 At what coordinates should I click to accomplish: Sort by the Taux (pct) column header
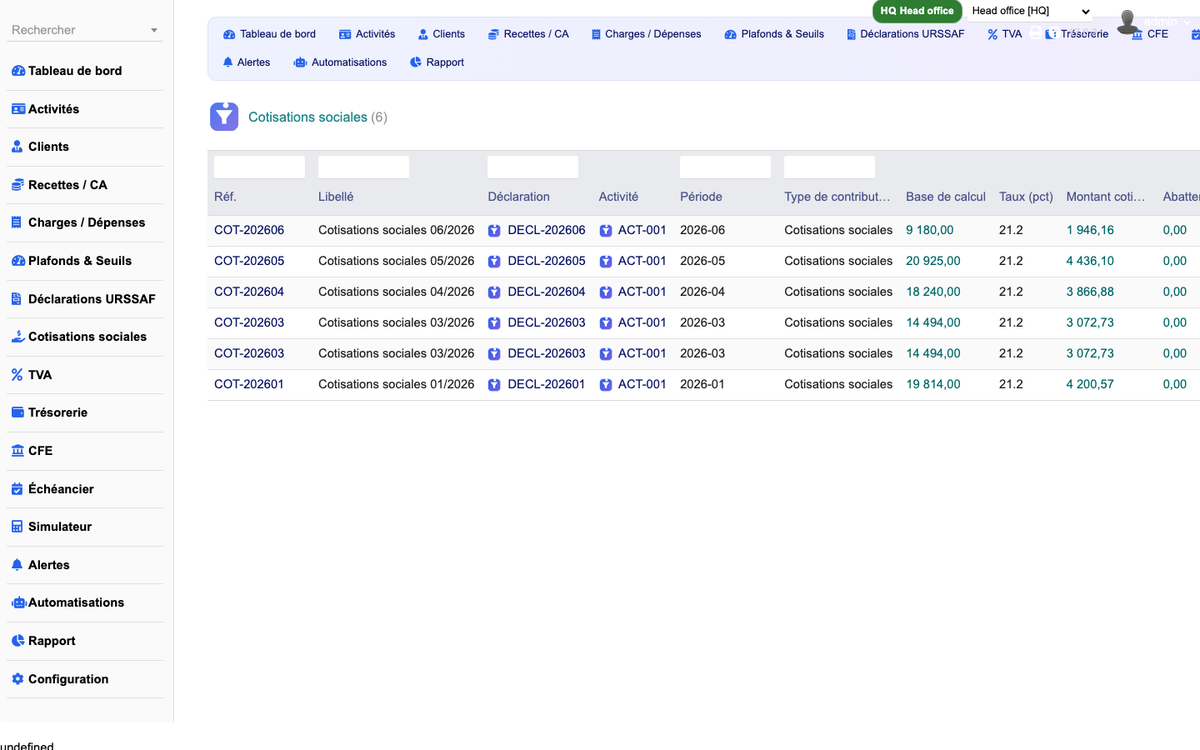click(x=1026, y=197)
